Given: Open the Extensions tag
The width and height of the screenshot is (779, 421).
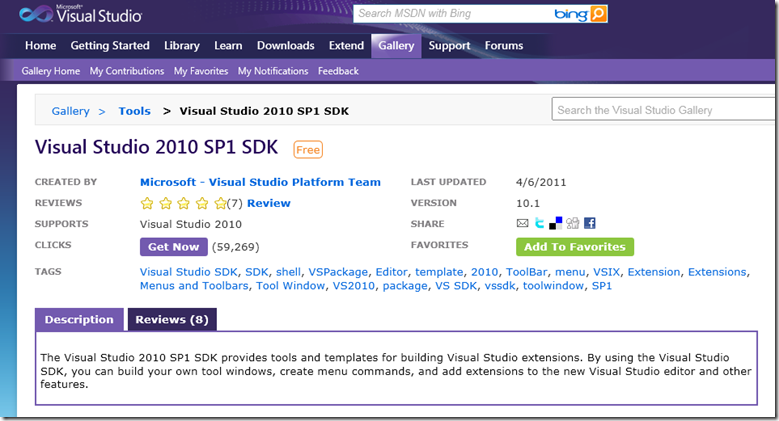Looking at the screenshot, I should 717,272.
